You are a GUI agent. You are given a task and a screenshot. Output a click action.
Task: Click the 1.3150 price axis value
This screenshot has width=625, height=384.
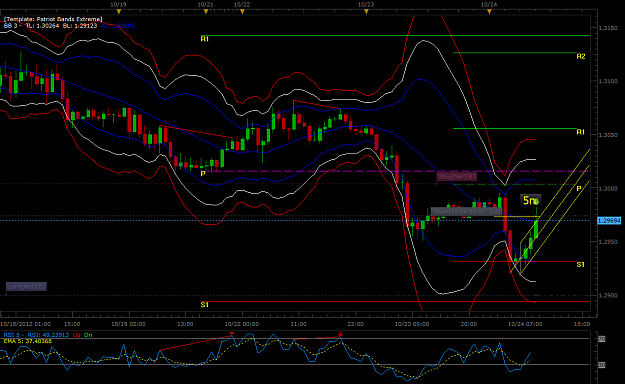(609, 28)
